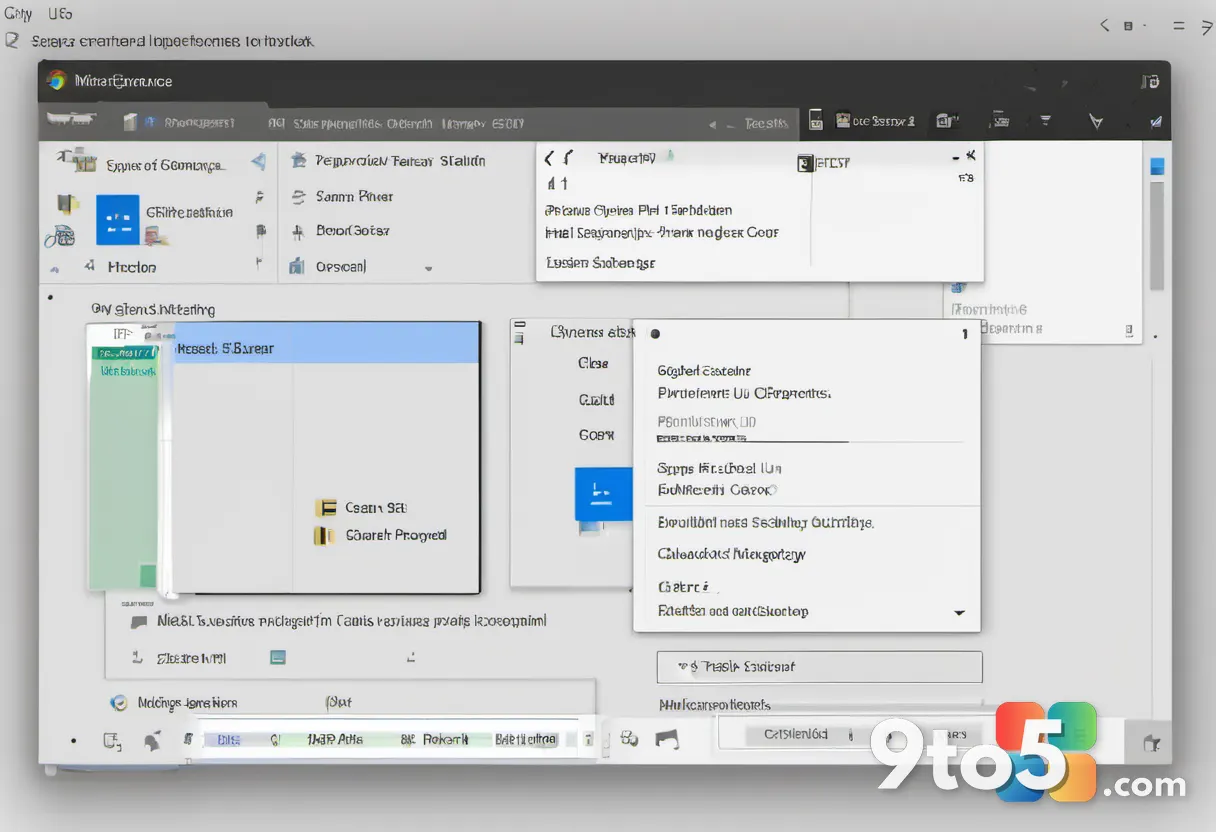Click the phone icon in the dark toolbar
The width and height of the screenshot is (1216, 832).
[816, 121]
